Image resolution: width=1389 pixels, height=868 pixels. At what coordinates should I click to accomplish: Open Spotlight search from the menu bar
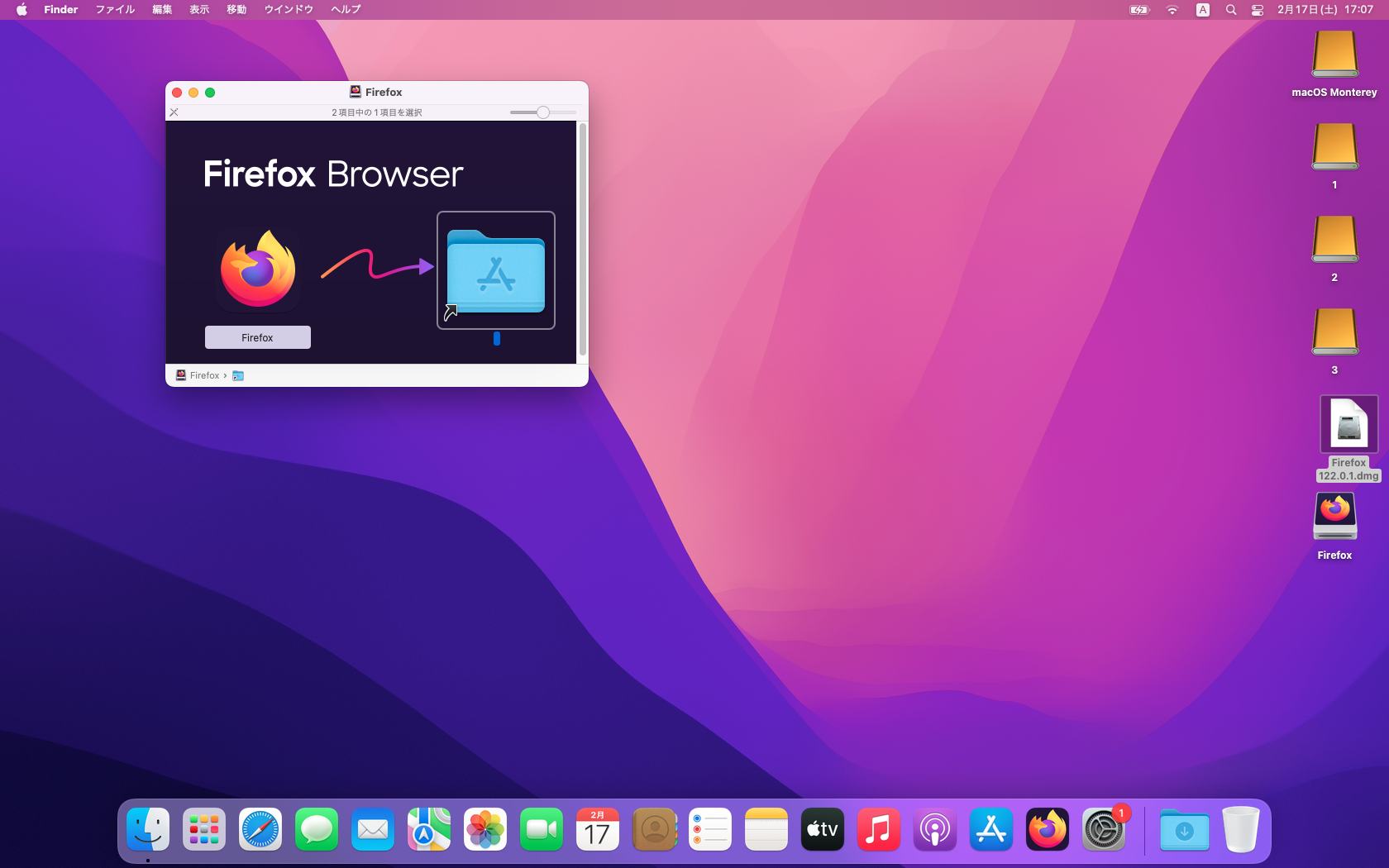(1231, 10)
